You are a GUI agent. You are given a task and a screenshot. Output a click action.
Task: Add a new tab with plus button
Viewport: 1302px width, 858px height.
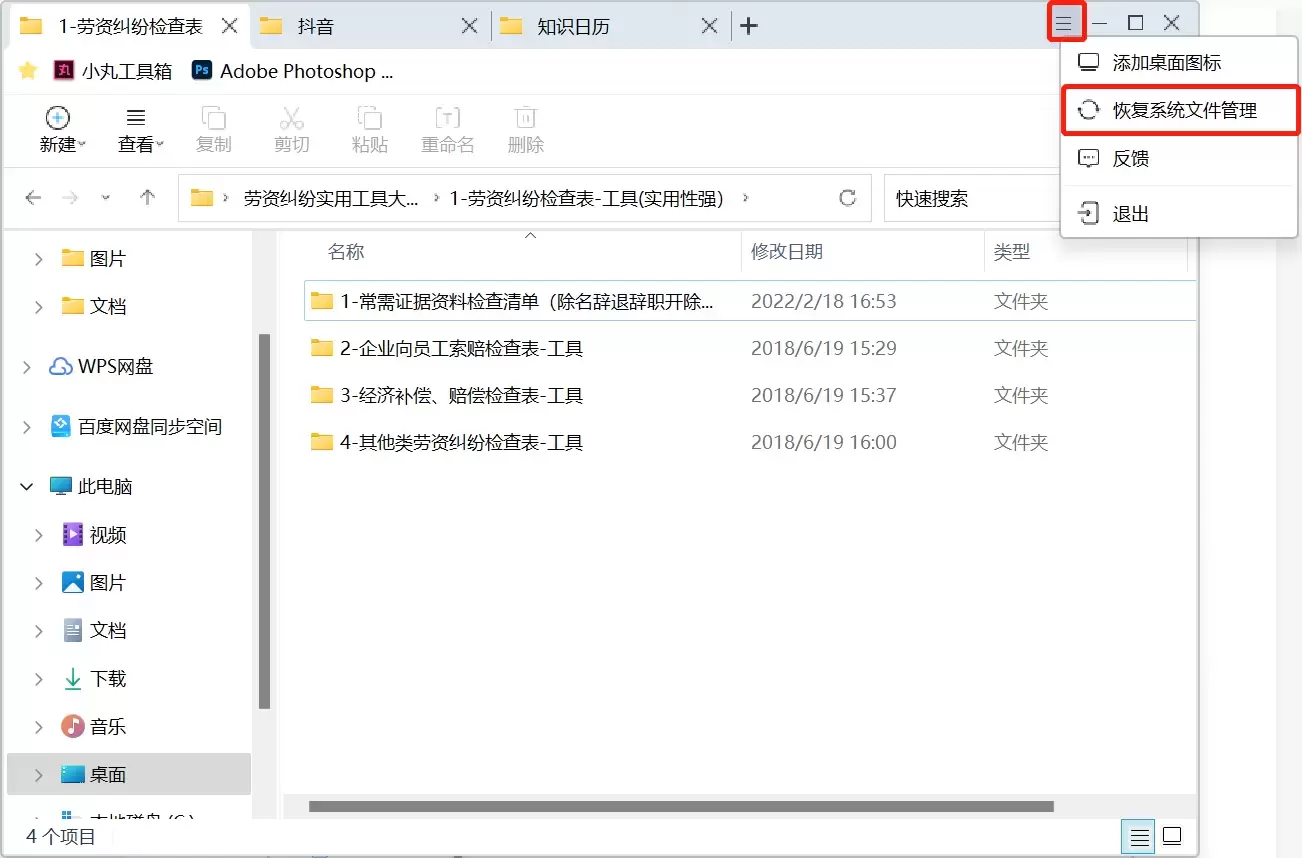748,26
